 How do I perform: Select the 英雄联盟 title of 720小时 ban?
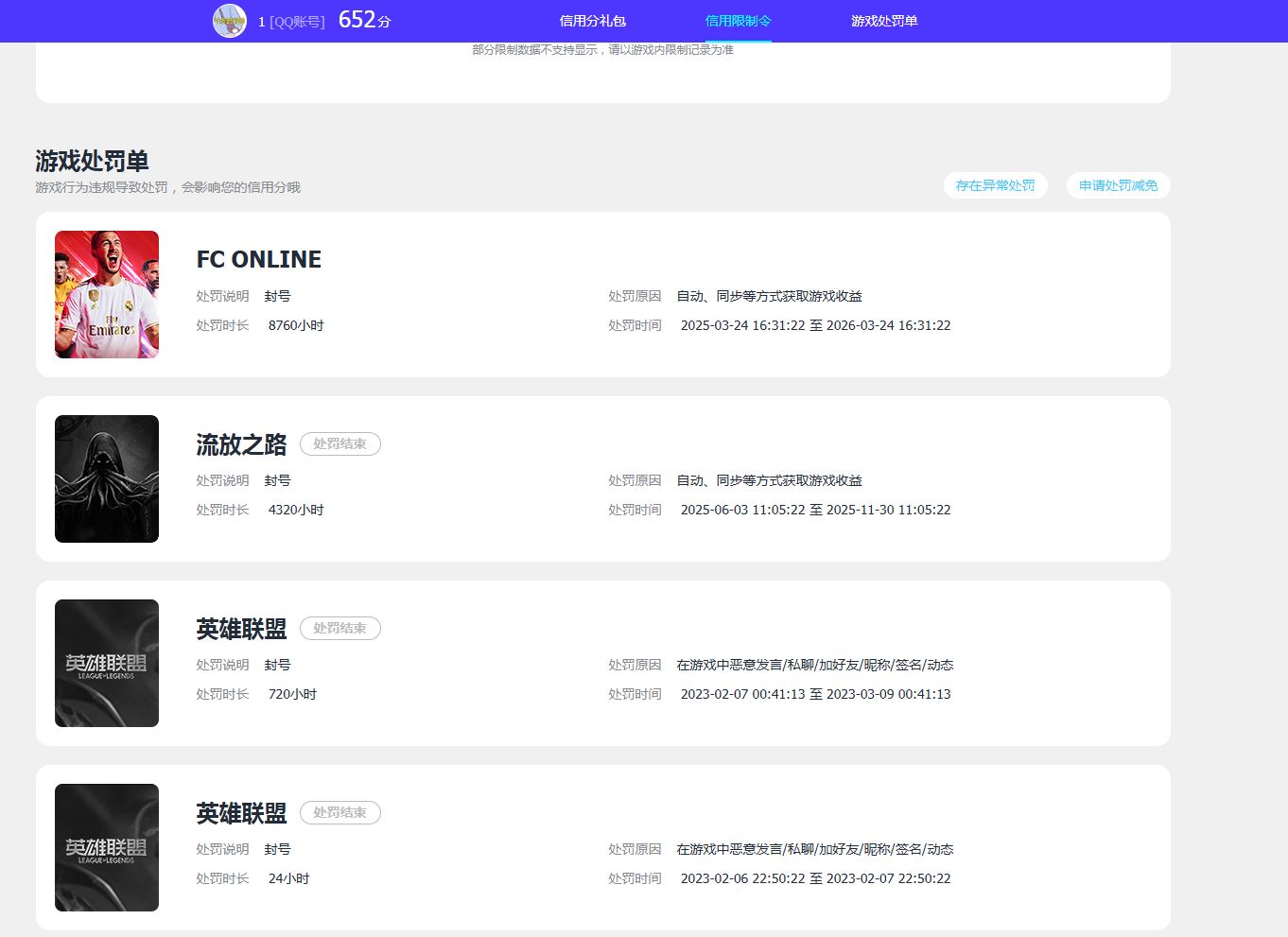(241, 629)
